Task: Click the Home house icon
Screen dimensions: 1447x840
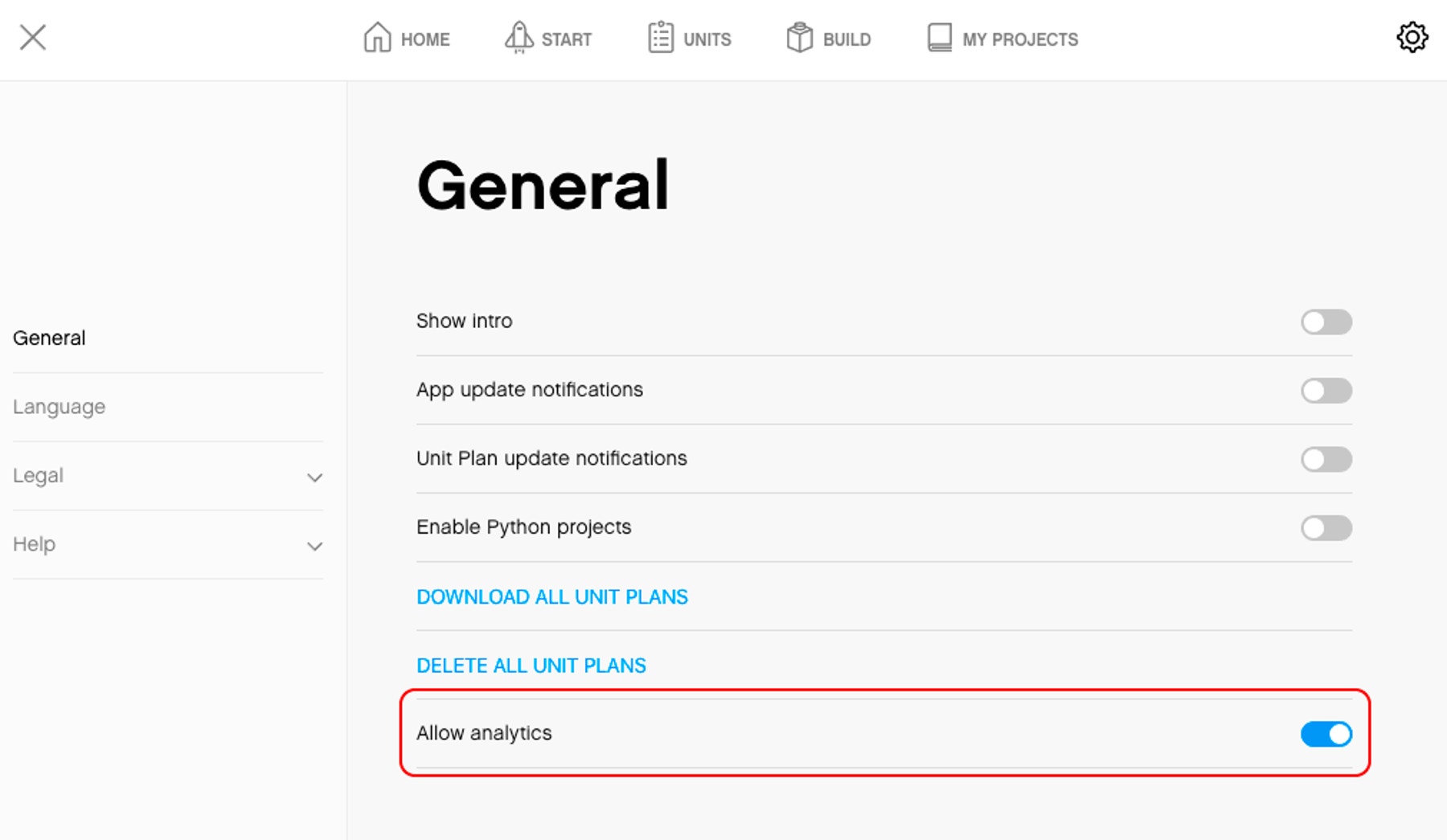Action: click(376, 37)
